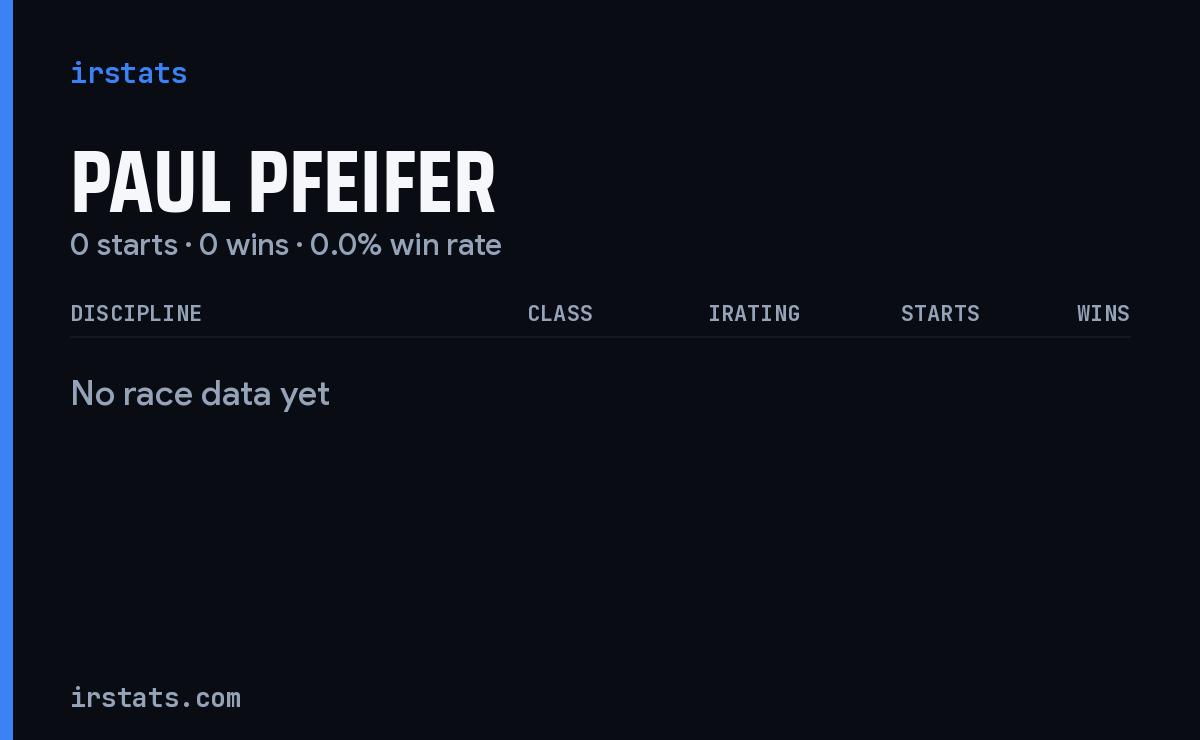Click the "0 starts" summary stat
The width and height of the screenshot is (1200, 740).
[124, 245]
